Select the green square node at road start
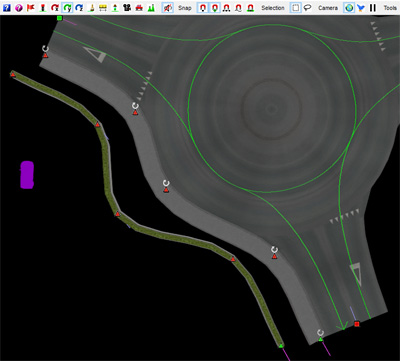 tap(59, 18)
